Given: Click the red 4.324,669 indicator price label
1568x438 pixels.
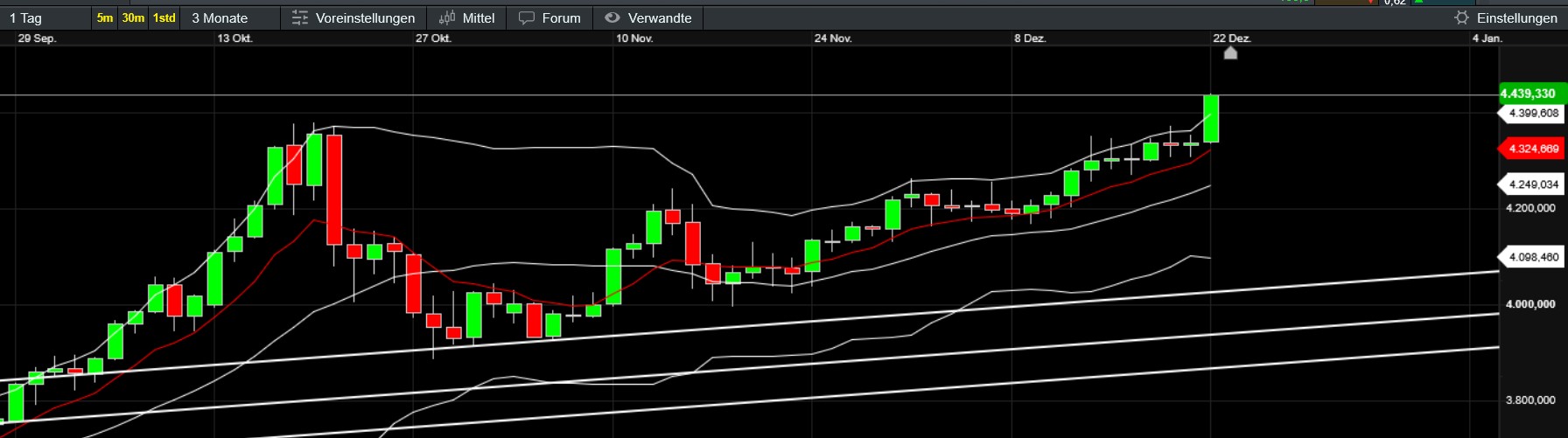Looking at the screenshot, I should 1533,149.
